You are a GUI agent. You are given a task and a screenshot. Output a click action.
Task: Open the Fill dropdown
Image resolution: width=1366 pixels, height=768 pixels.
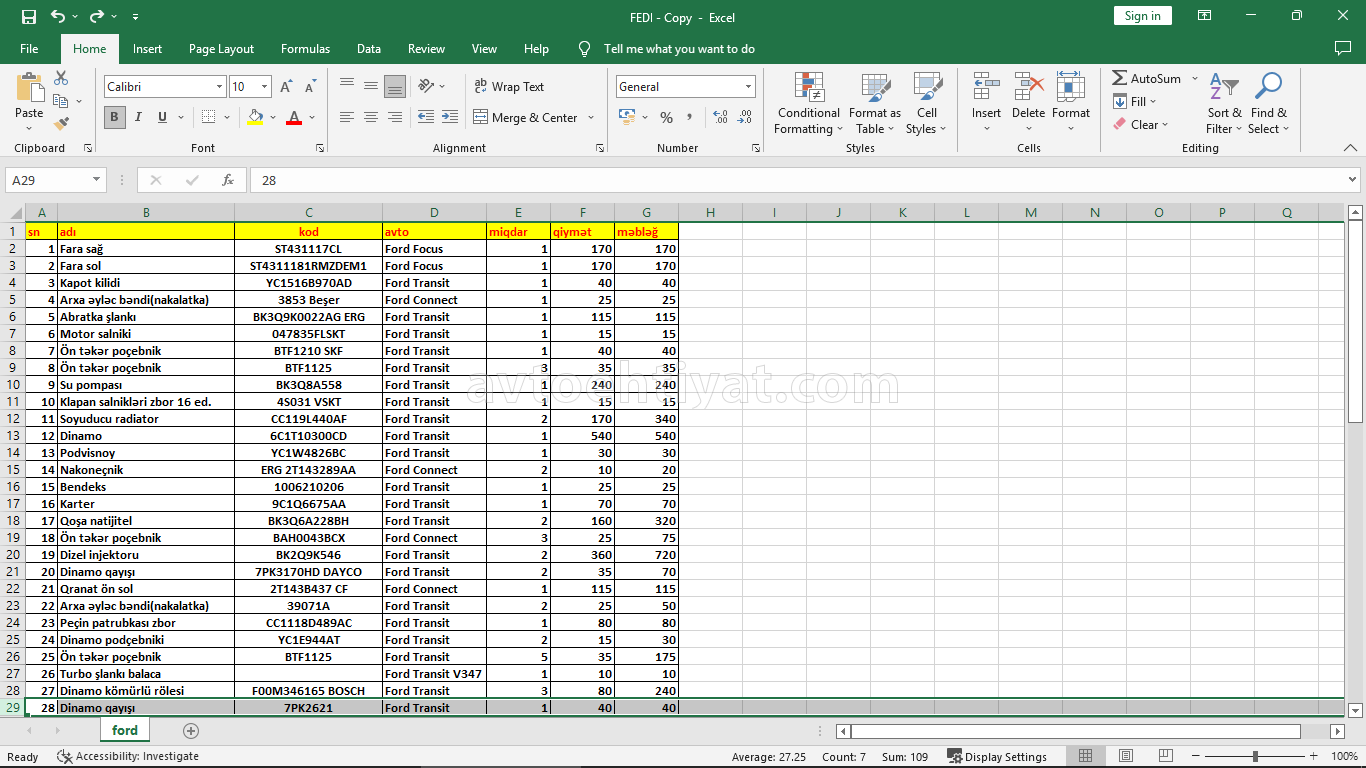click(x=1135, y=101)
